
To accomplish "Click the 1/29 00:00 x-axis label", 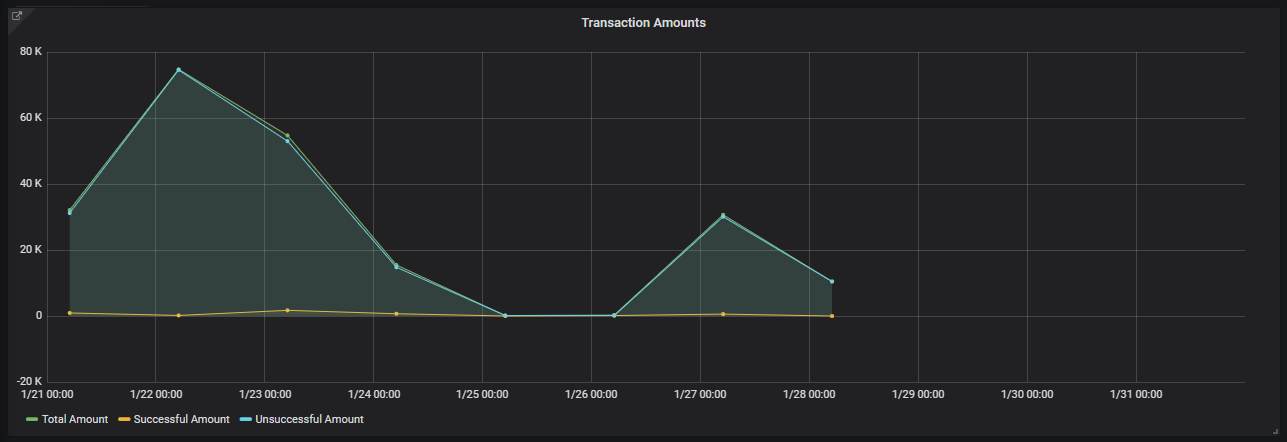I will click(918, 395).
